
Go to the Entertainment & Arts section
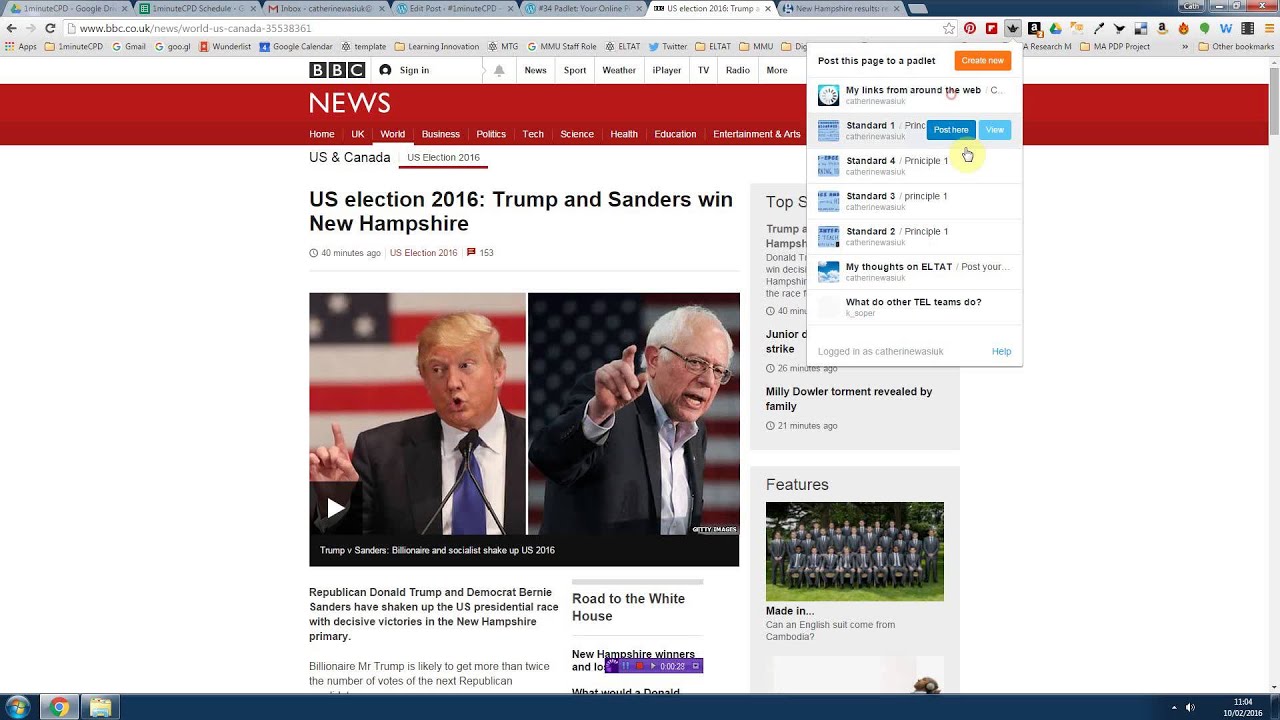(757, 134)
